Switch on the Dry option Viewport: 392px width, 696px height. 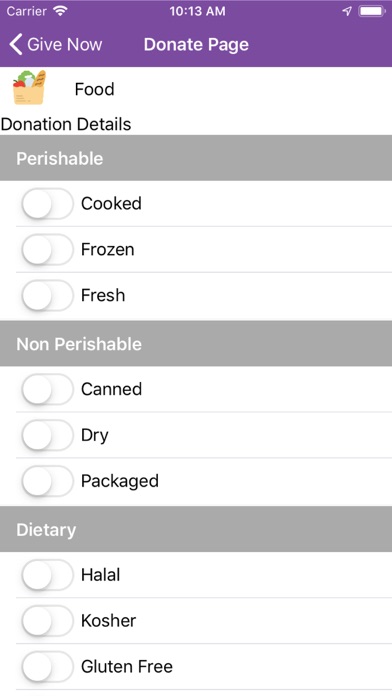click(47, 435)
